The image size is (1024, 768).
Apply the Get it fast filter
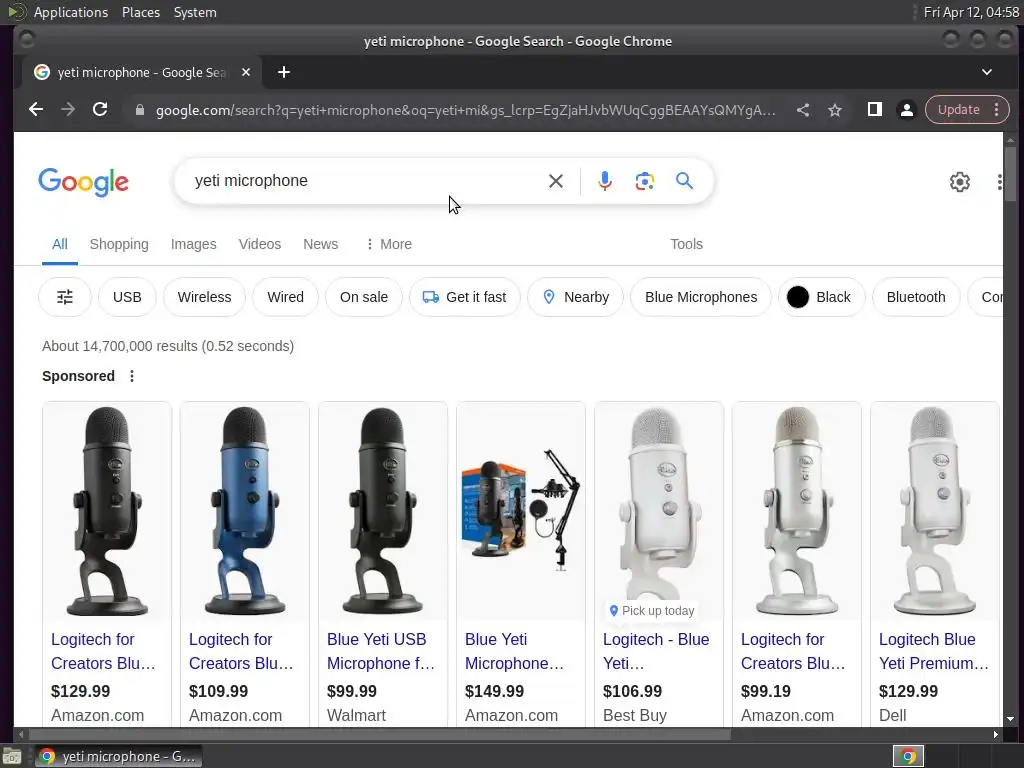click(465, 297)
